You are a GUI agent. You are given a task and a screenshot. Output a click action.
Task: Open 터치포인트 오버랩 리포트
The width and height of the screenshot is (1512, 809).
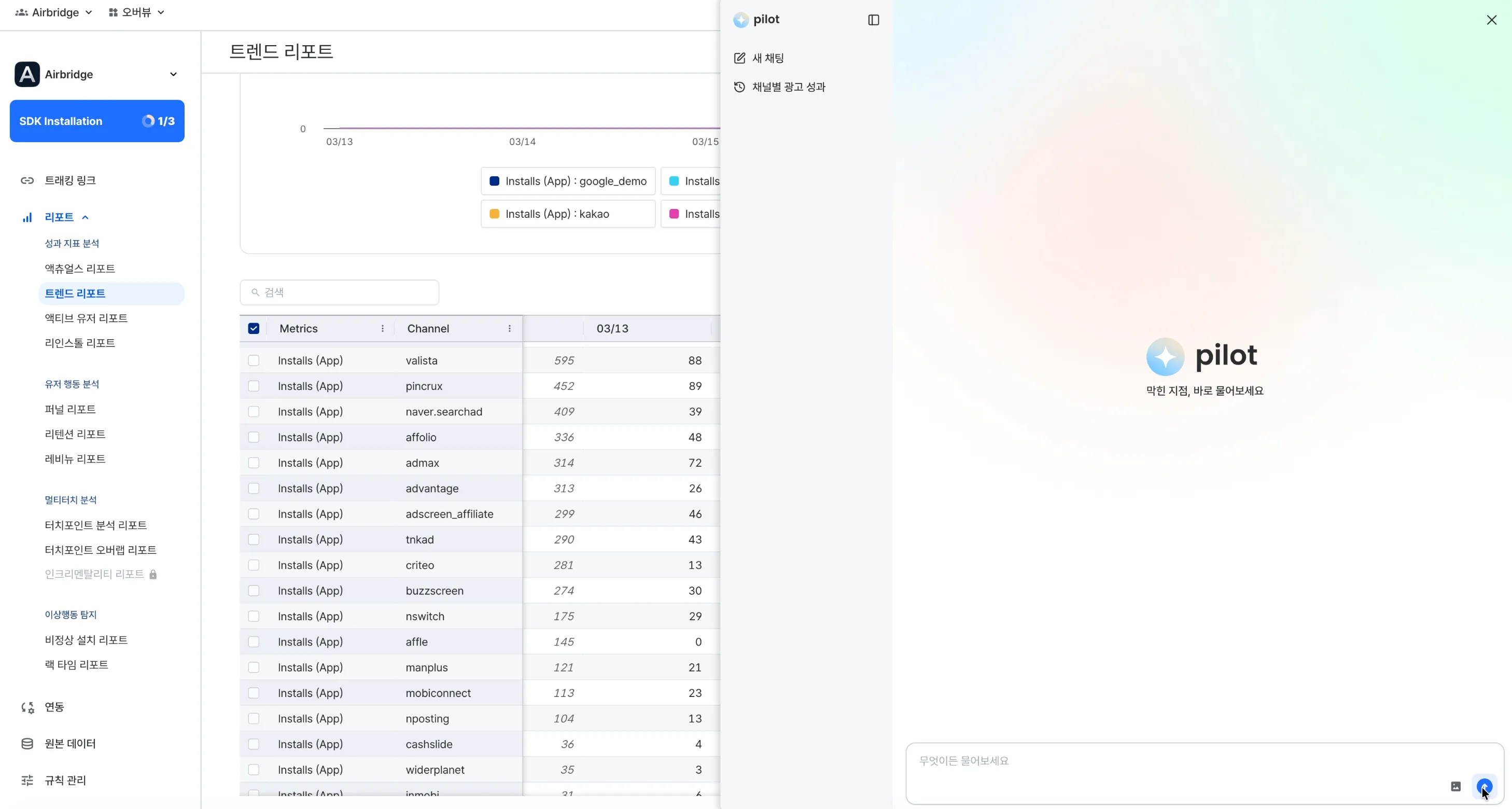101,550
